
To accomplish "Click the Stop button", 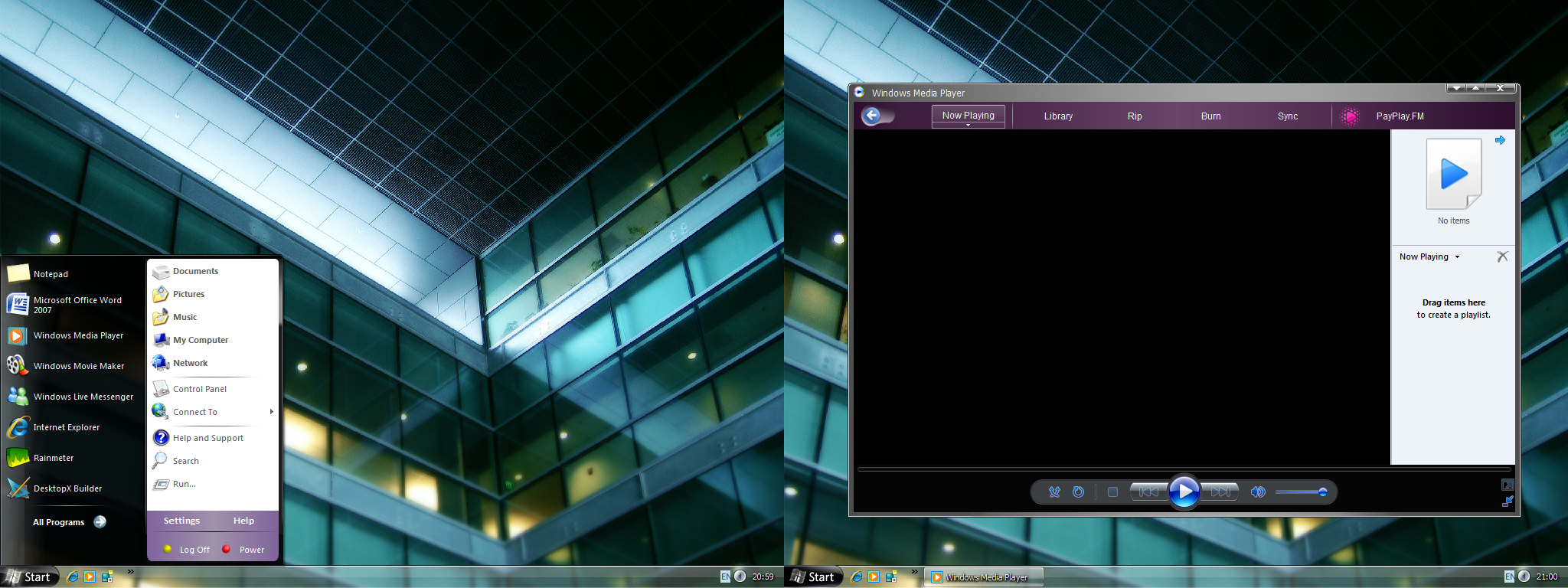I will click(1113, 492).
